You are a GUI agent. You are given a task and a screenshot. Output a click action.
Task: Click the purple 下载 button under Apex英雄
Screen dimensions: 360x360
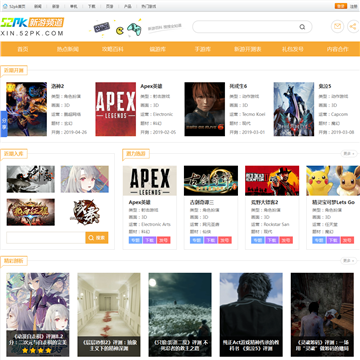coord(149,240)
